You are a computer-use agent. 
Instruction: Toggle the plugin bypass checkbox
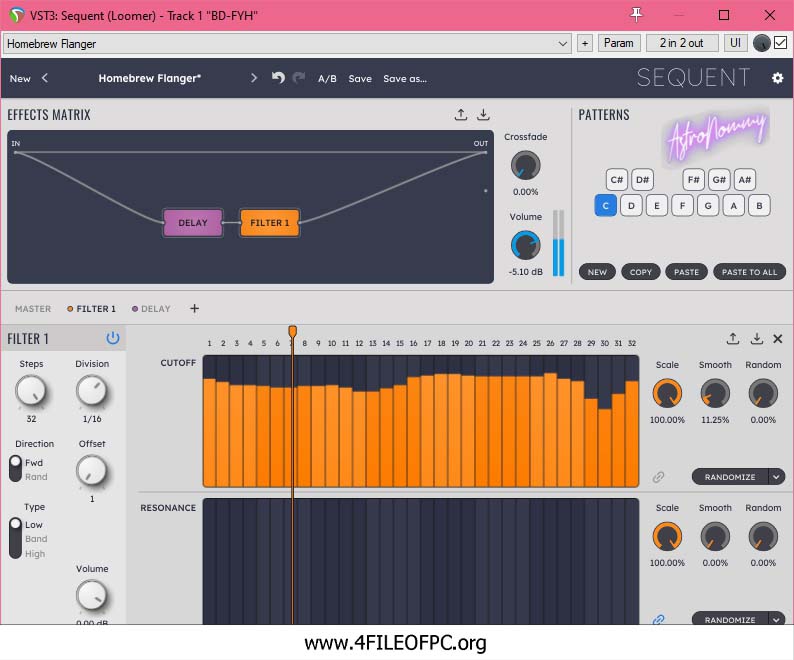pyautogui.click(x=780, y=43)
